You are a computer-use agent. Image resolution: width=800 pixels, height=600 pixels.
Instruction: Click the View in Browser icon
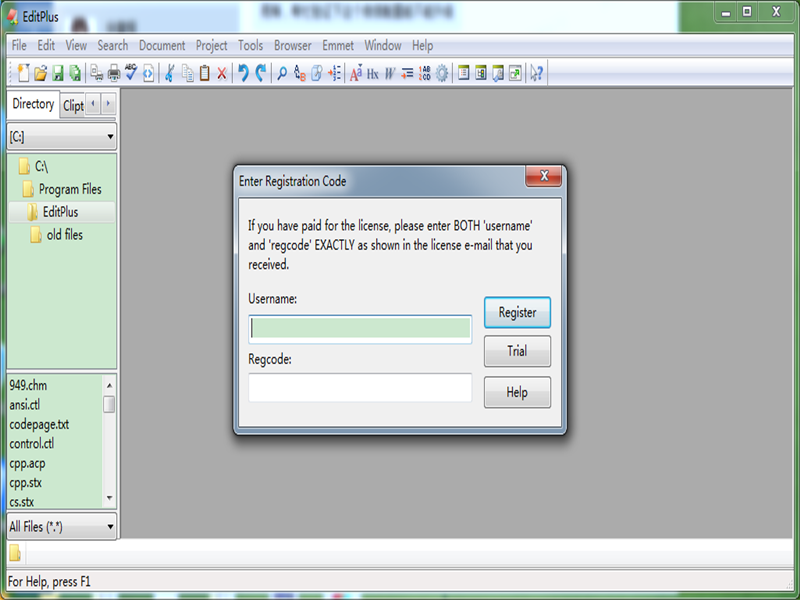coord(148,73)
